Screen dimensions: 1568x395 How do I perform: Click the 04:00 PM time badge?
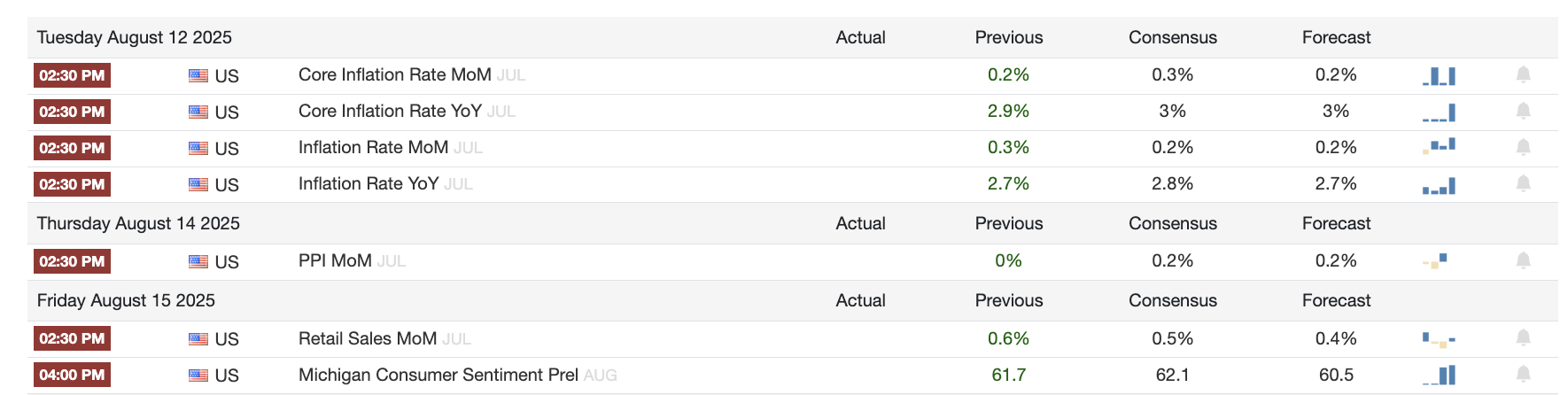pyautogui.click(x=72, y=376)
